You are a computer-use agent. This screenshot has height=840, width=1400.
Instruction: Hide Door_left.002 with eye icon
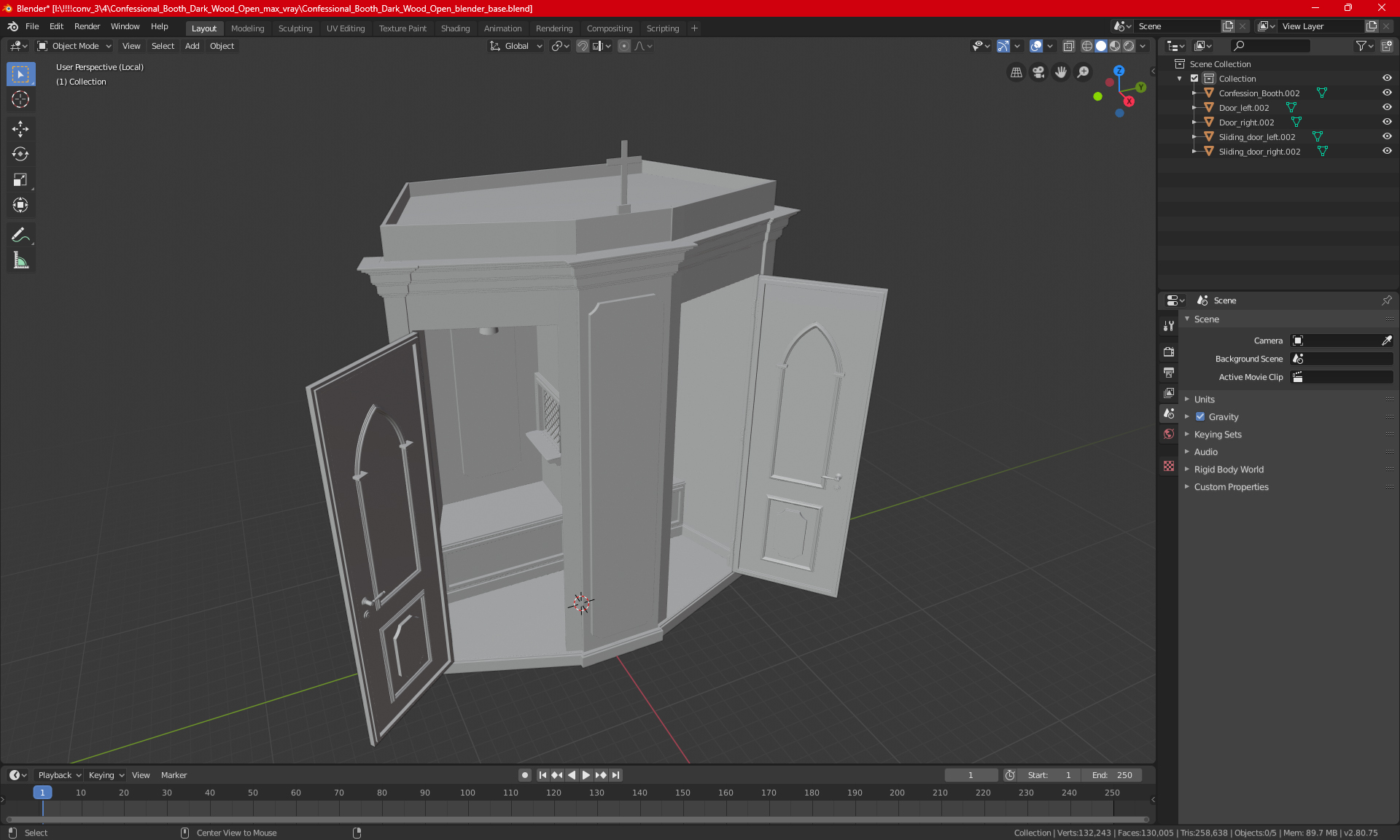tap(1387, 108)
